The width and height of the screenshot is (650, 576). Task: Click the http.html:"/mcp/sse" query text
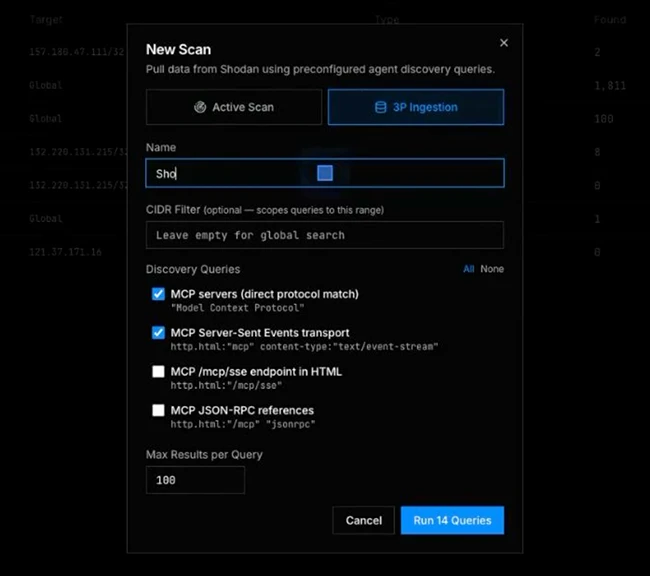(226, 385)
